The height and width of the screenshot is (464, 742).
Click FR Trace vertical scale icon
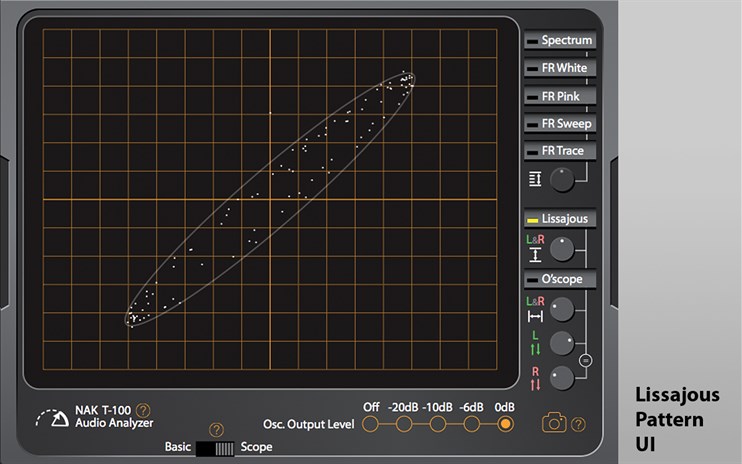[535, 179]
